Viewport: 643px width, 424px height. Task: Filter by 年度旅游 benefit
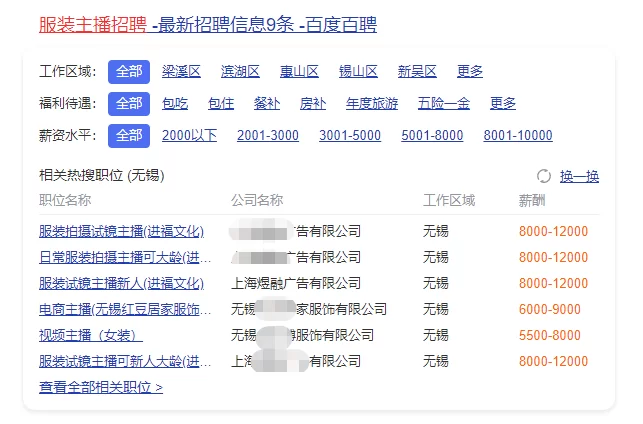372,103
